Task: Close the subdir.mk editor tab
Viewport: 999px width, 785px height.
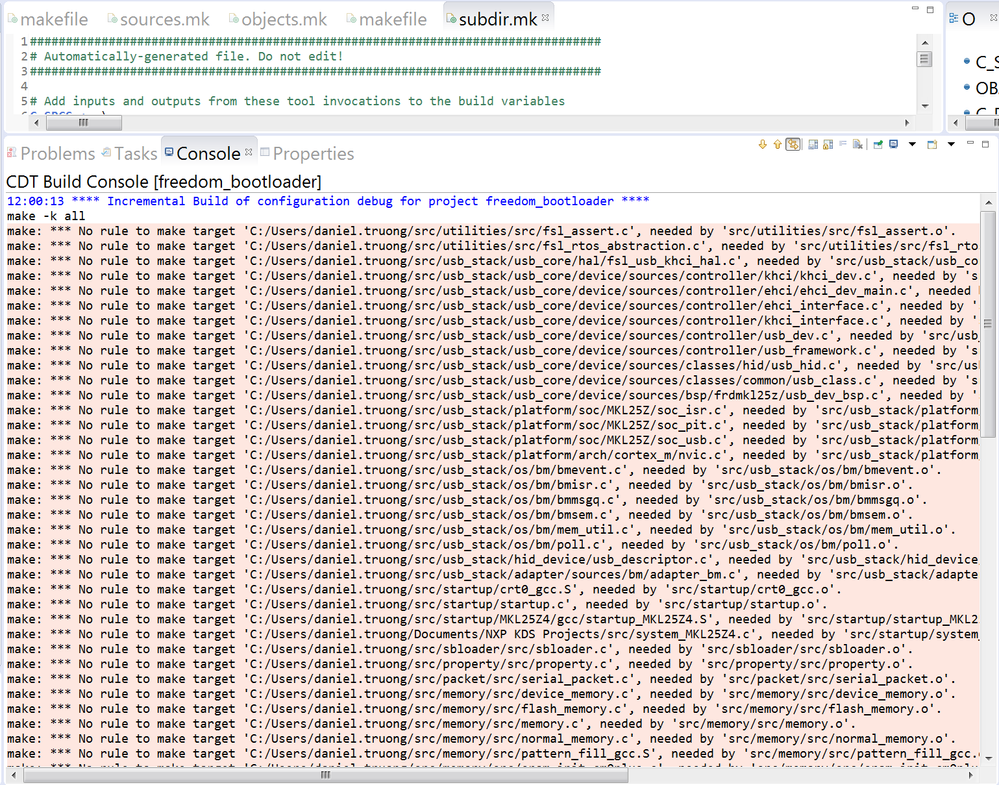Action: [x=545, y=18]
